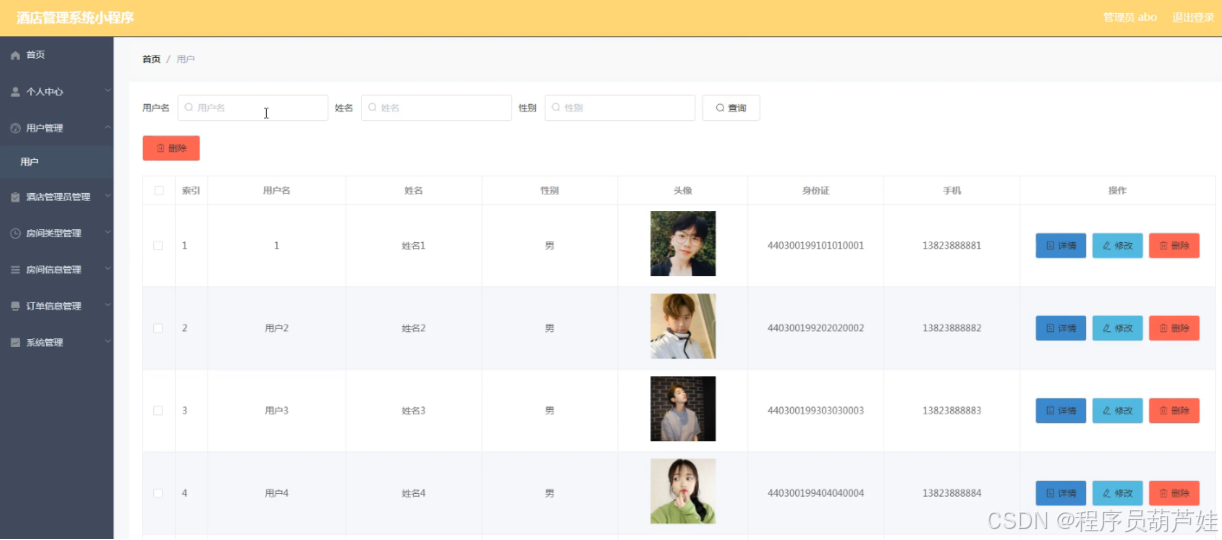Click the search icon in 性别 field
This screenshot has height=540, width=1222.
556,107
